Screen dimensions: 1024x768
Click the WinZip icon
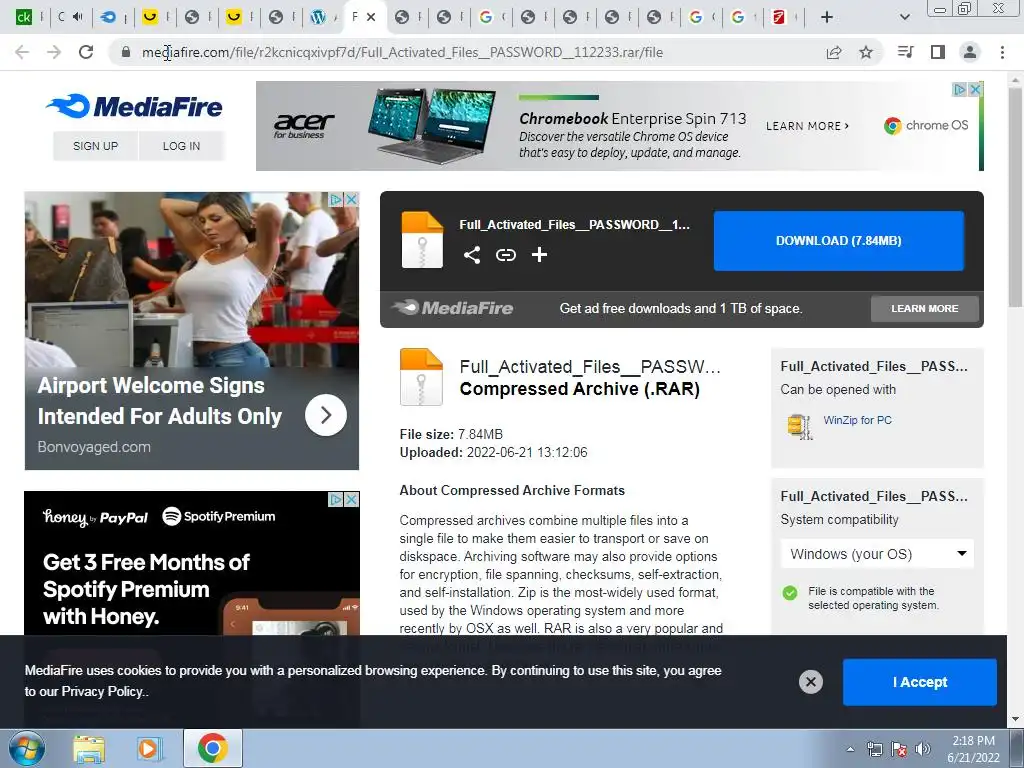(x=799, y=426)
